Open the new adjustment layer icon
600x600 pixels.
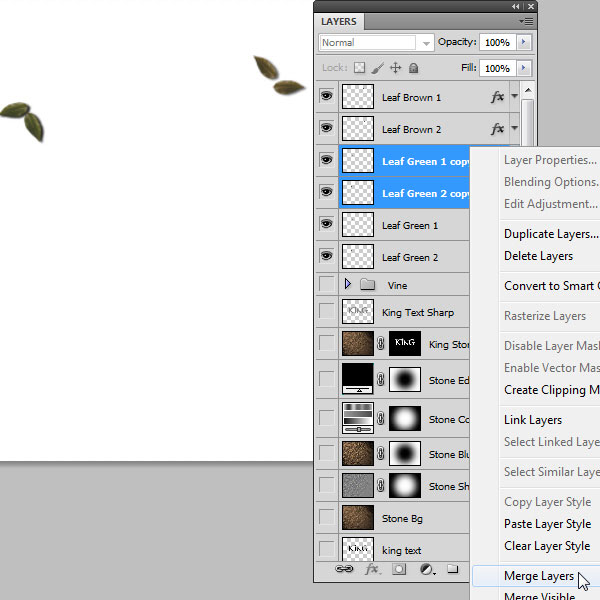click(x=427, y=569)
